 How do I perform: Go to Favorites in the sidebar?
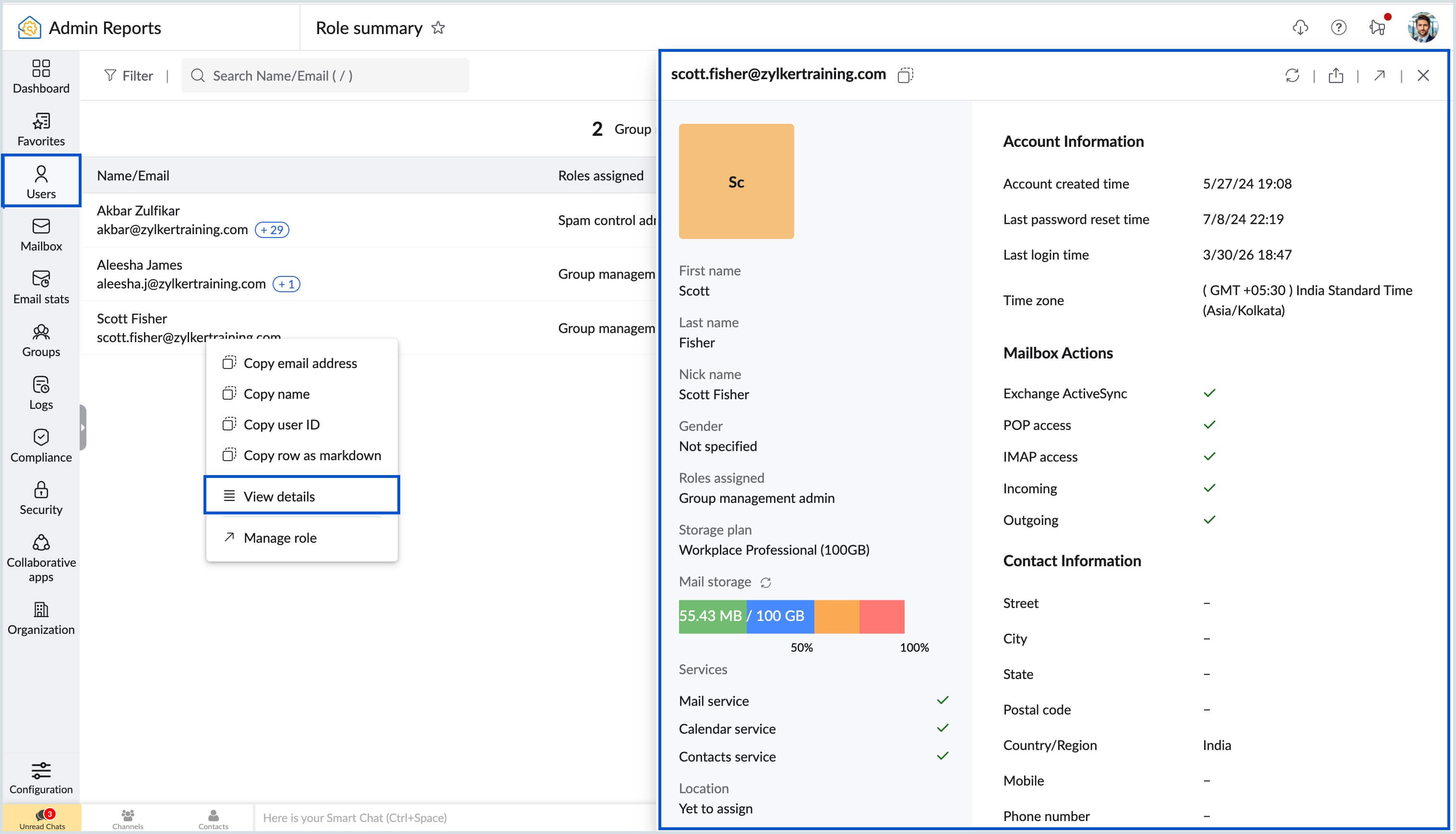click(x=41, y=129)
